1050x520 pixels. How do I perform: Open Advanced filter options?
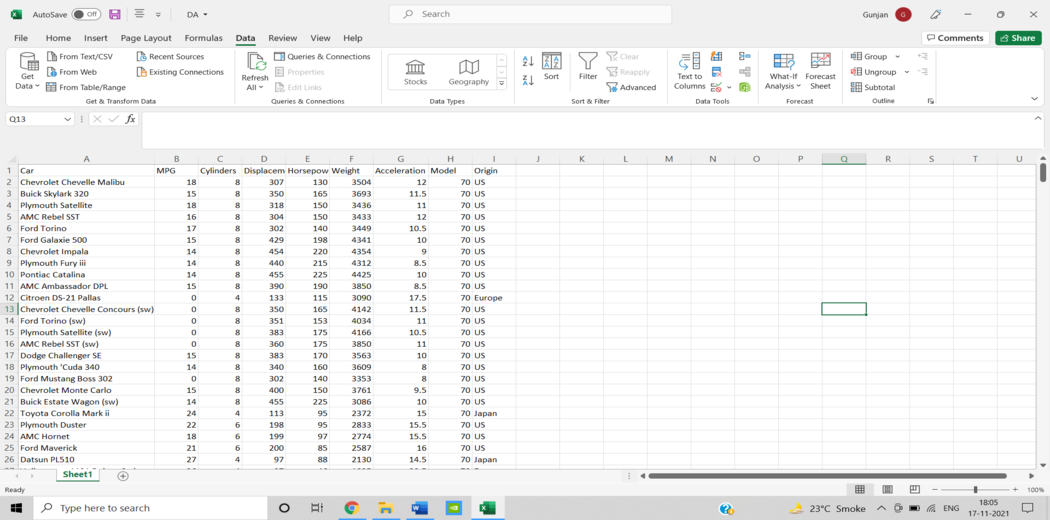click(631, 88)
